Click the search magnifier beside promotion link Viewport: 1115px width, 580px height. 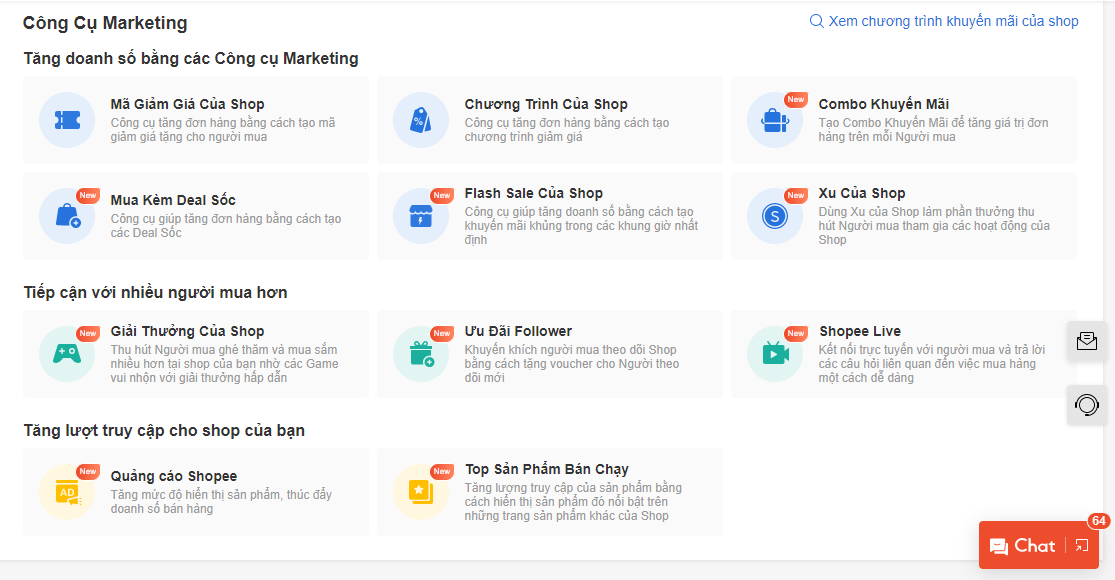(x=818, y=20)
